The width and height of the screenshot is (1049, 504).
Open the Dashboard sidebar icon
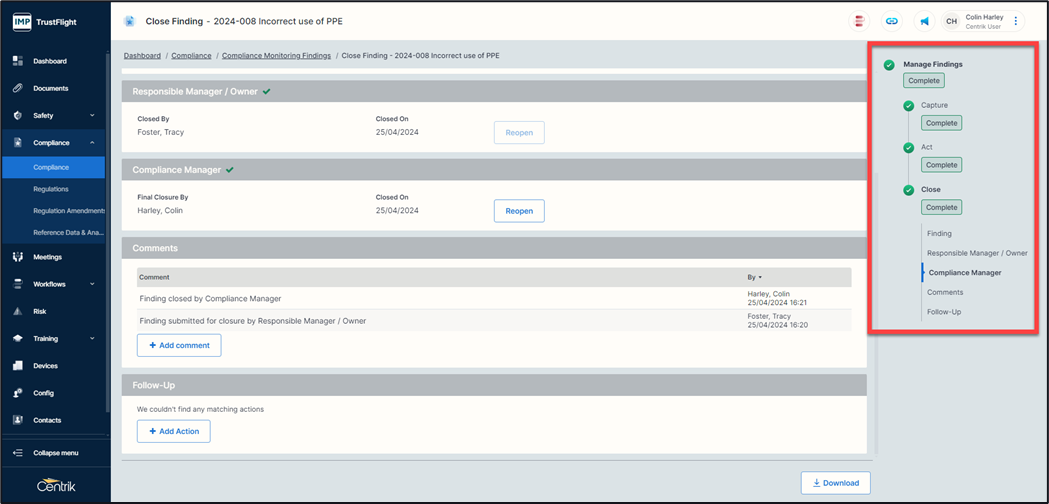(17, 61)
